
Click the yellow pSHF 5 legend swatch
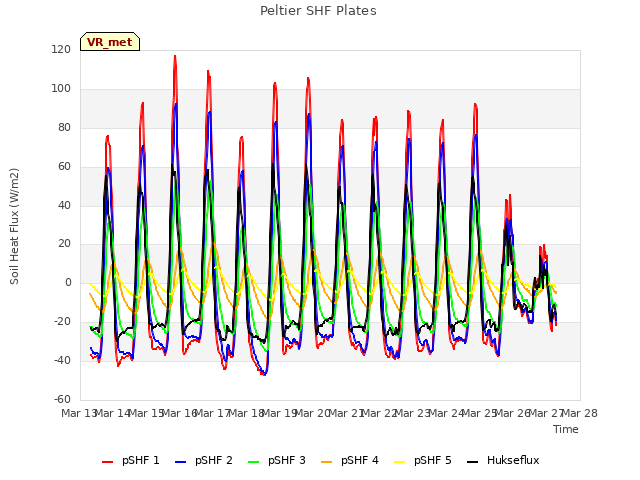(x=400, y=462)
